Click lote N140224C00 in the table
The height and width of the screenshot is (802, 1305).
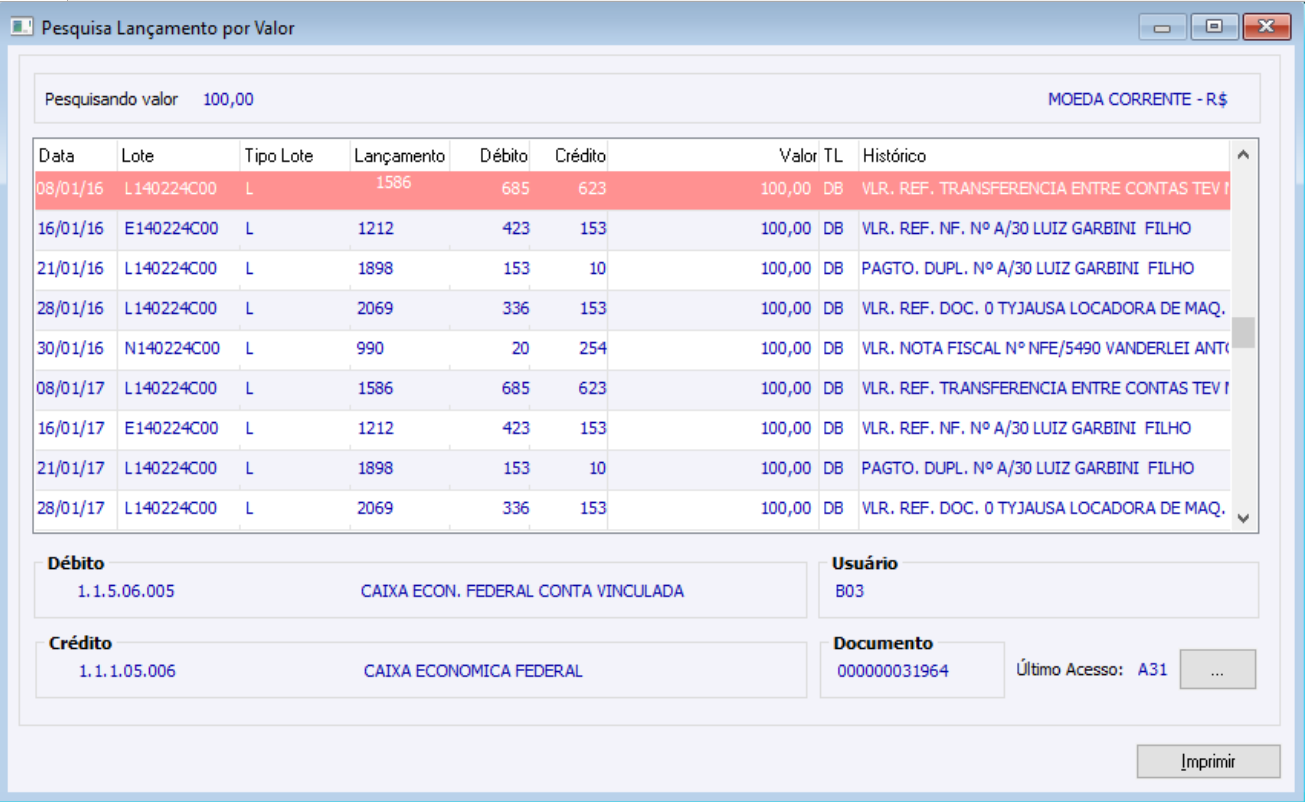tap(171, 349)
